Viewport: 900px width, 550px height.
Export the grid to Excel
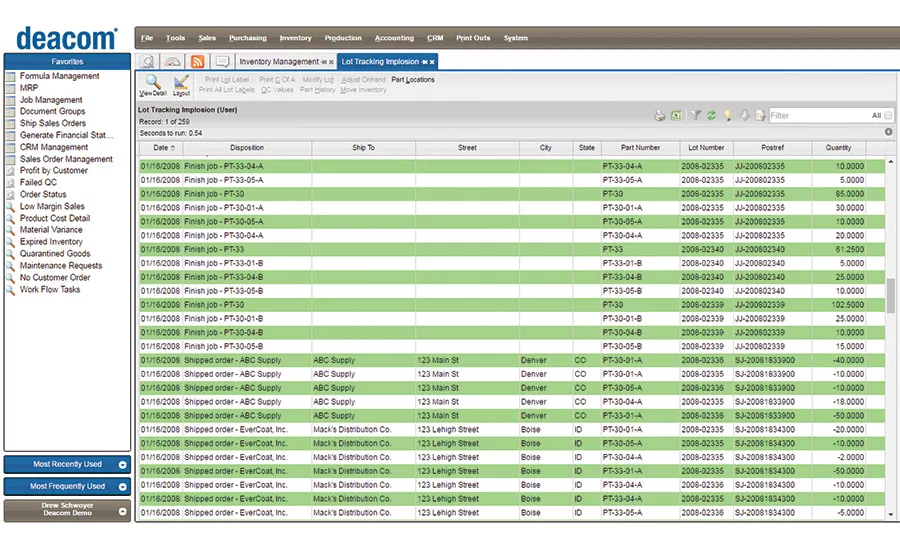click(677, 115)
